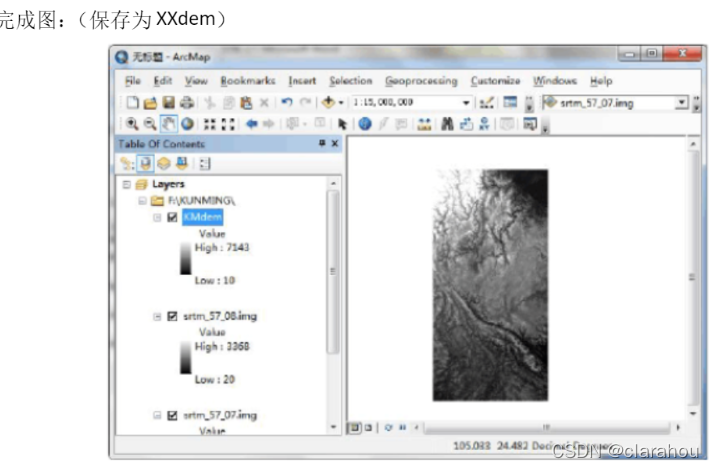Screen dimensions: 714x468
Task: Select the KMdem layer name
Action: 203,217
